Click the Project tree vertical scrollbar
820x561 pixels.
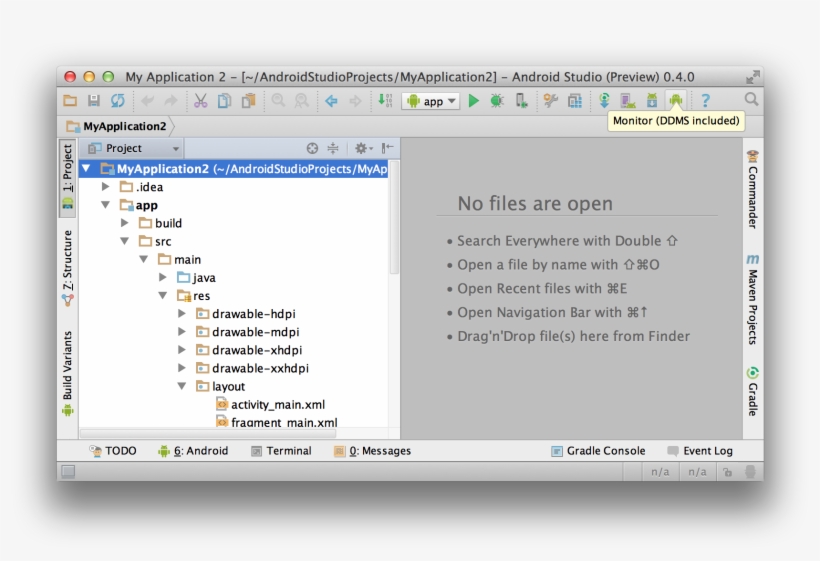(395, 218)
